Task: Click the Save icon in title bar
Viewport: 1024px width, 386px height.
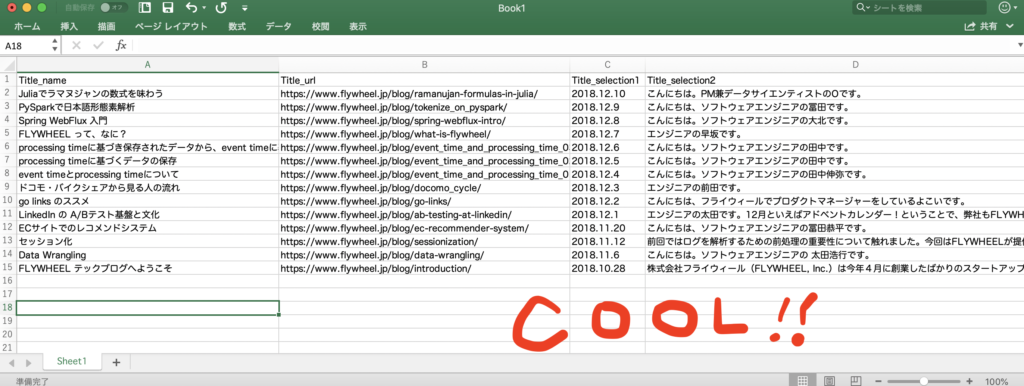Action: [168, 8]
